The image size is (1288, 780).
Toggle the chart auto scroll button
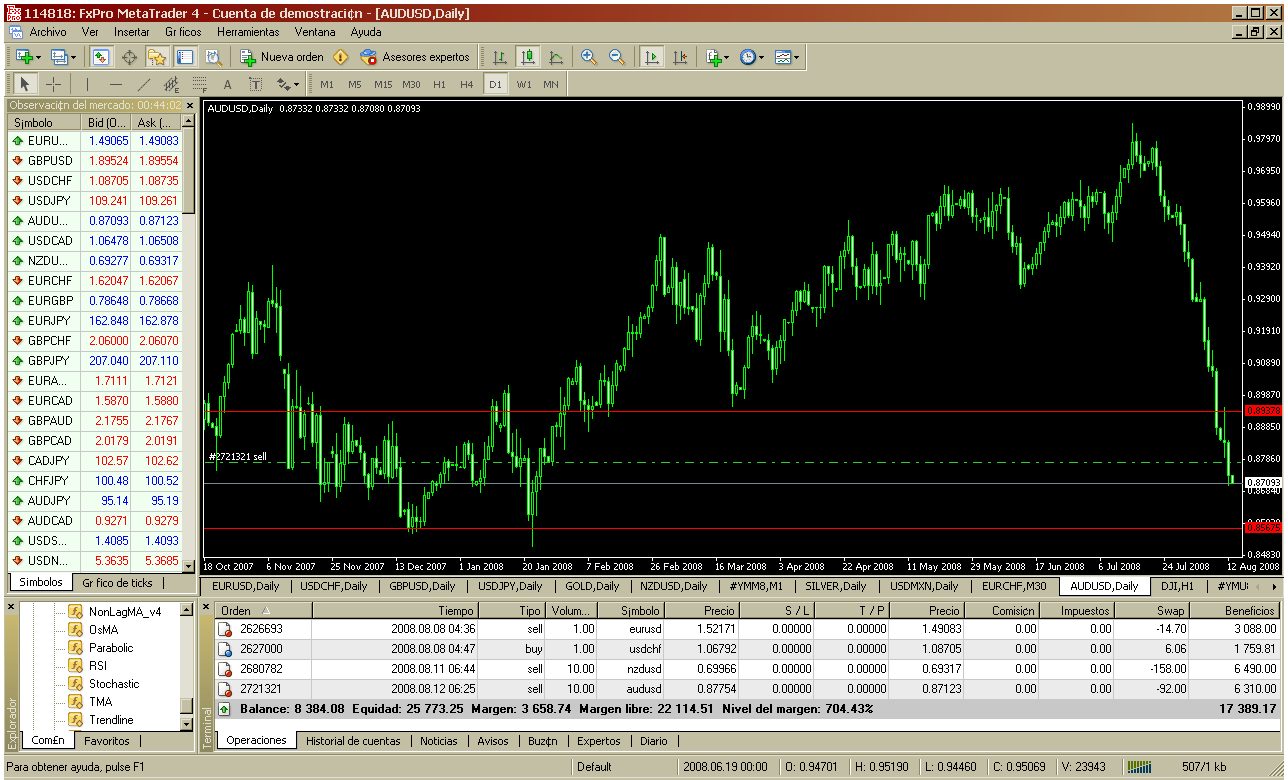[652, 57]
